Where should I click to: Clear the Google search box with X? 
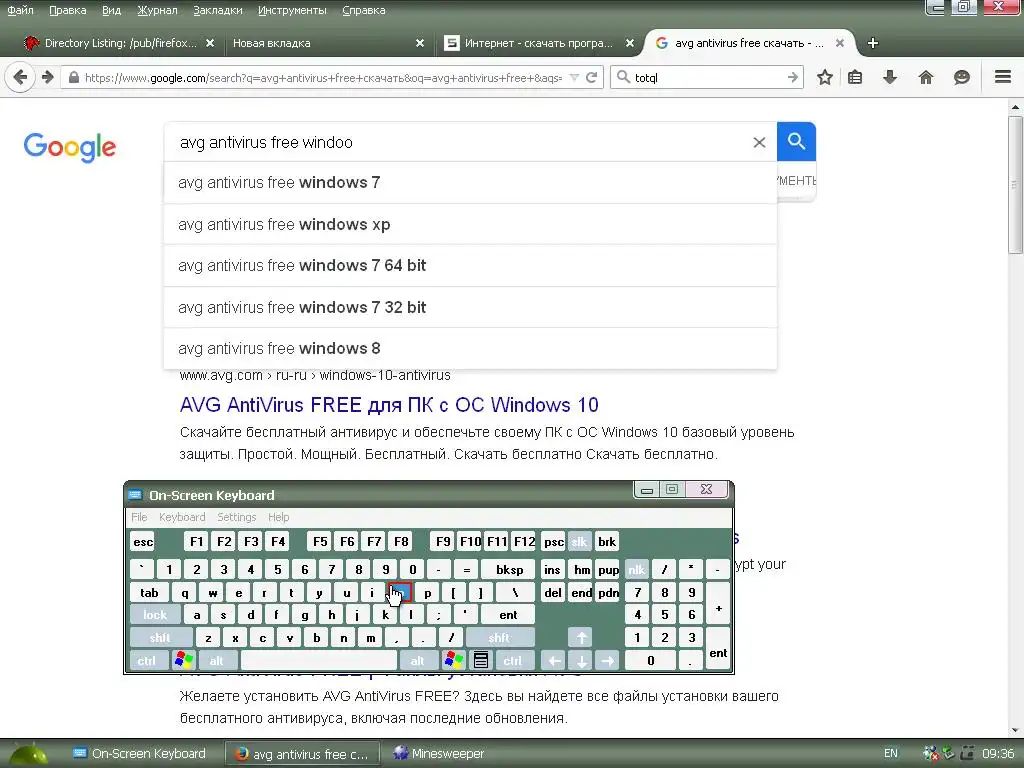point(759,142)
